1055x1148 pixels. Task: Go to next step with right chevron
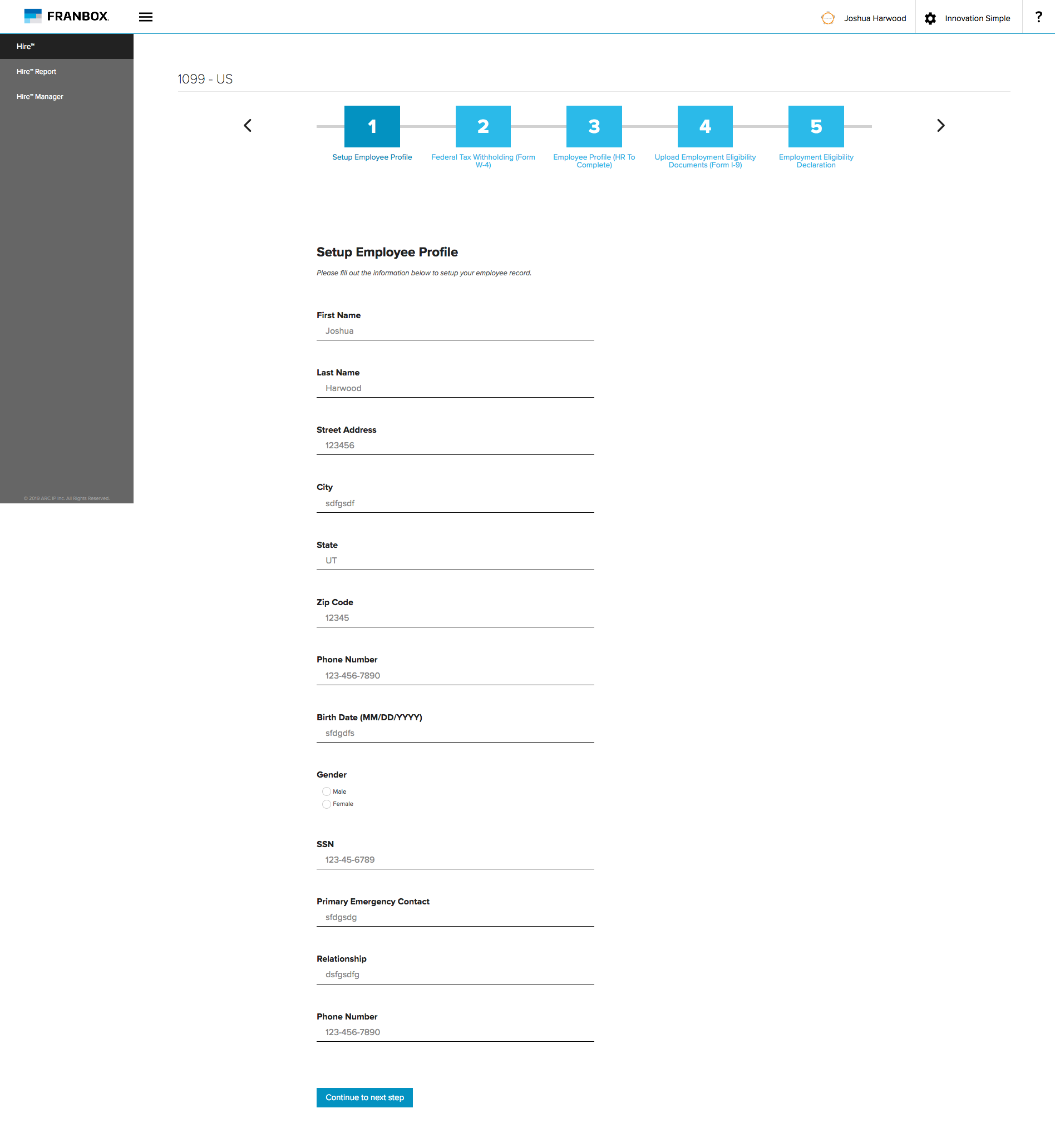click(941, 126)
